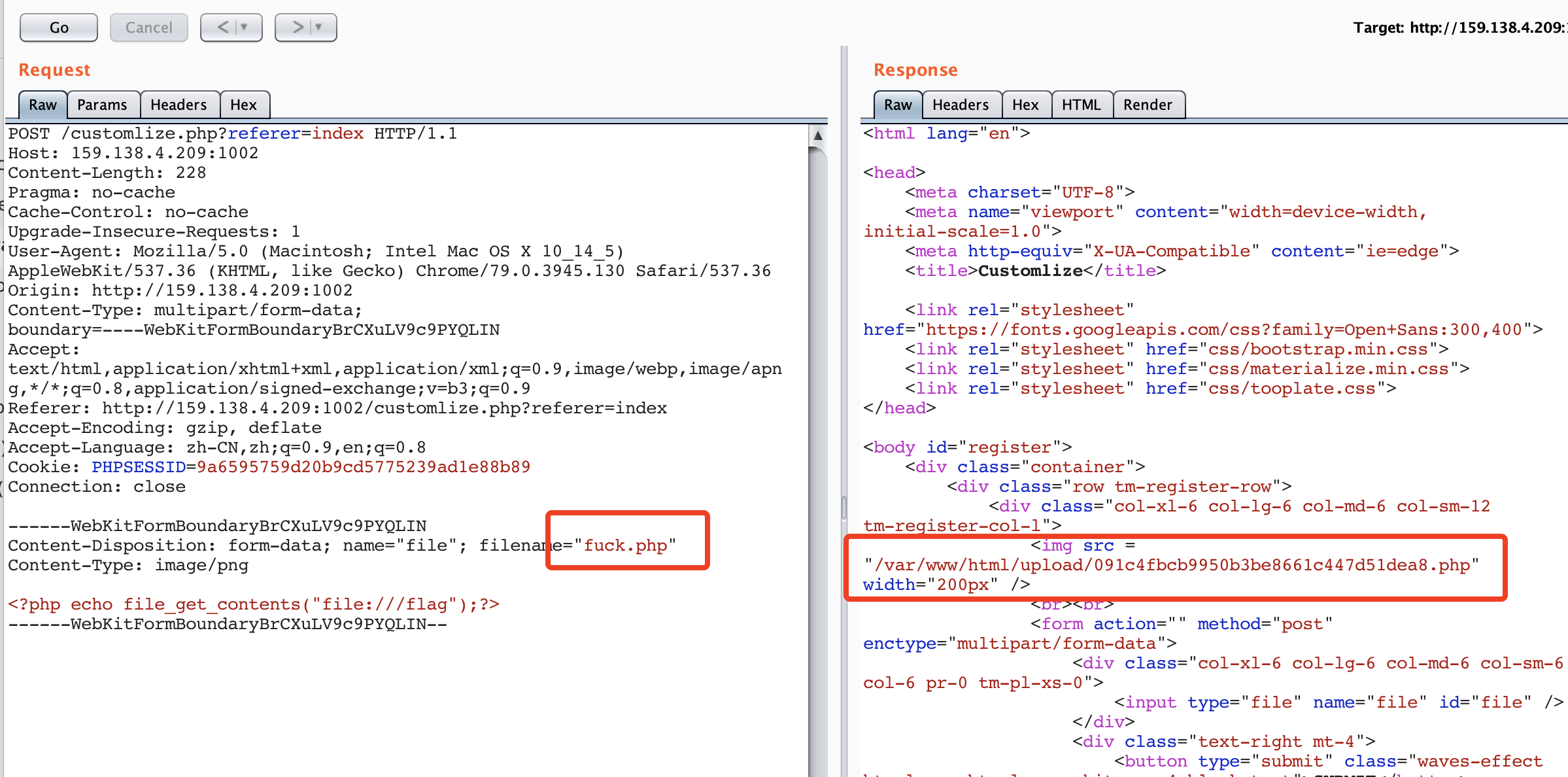Viewport: 1568px width, 777px height.
Task: Click the css/tooplate.css link line
Action: [x=1150, y=389]
